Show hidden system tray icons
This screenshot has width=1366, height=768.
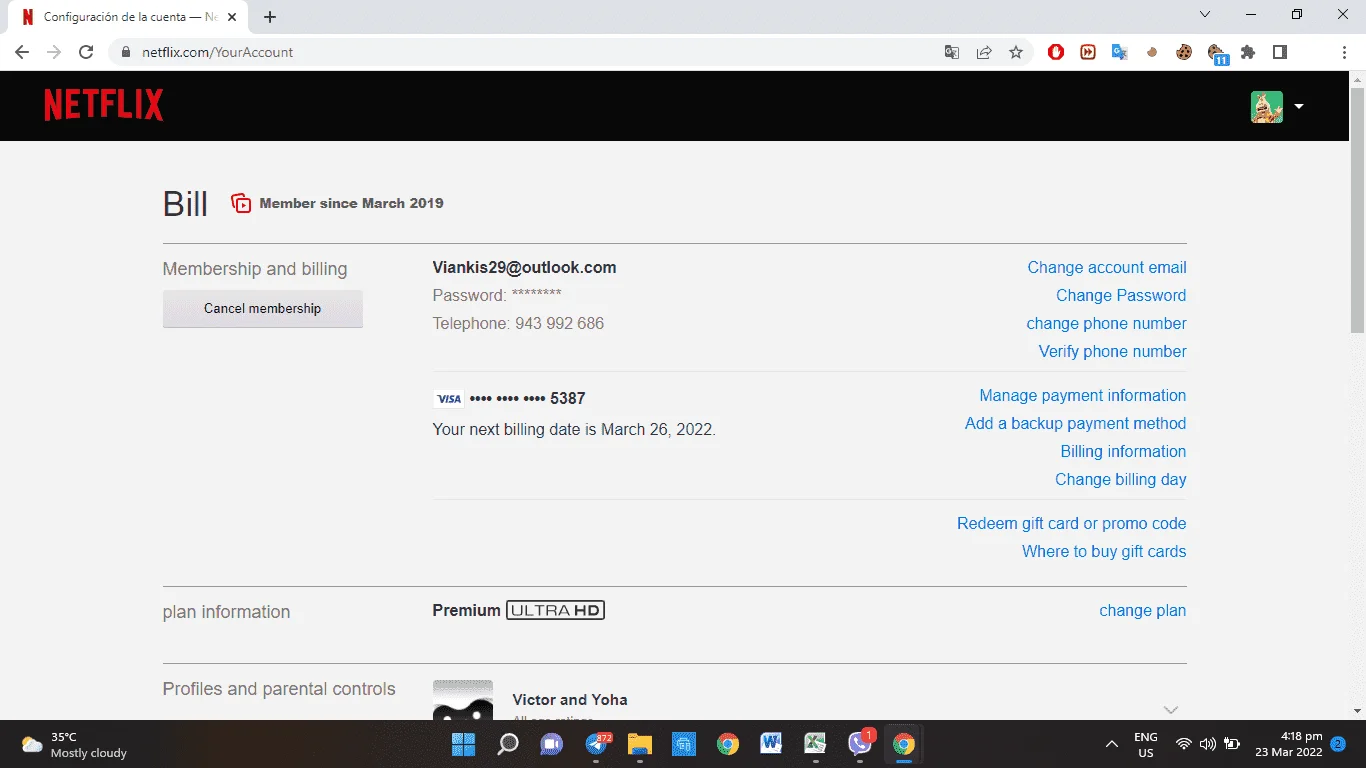coord(1111,745)
